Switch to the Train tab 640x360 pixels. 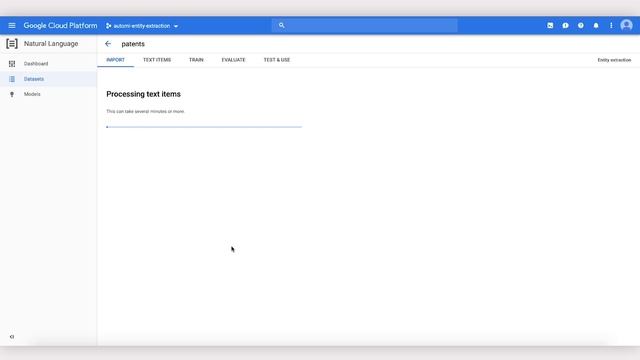[x=196, y=60]
